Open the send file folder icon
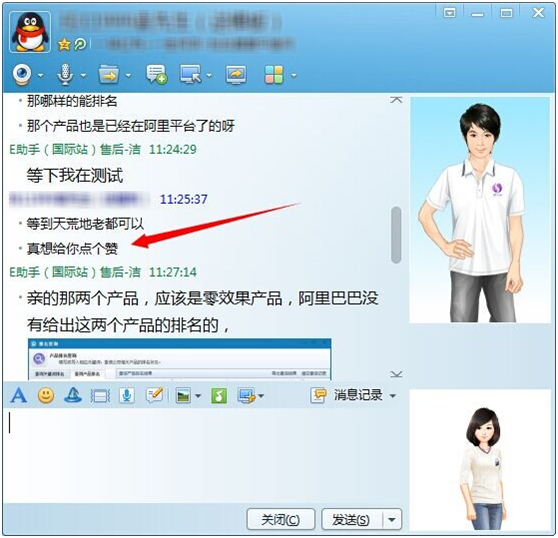 109,75
